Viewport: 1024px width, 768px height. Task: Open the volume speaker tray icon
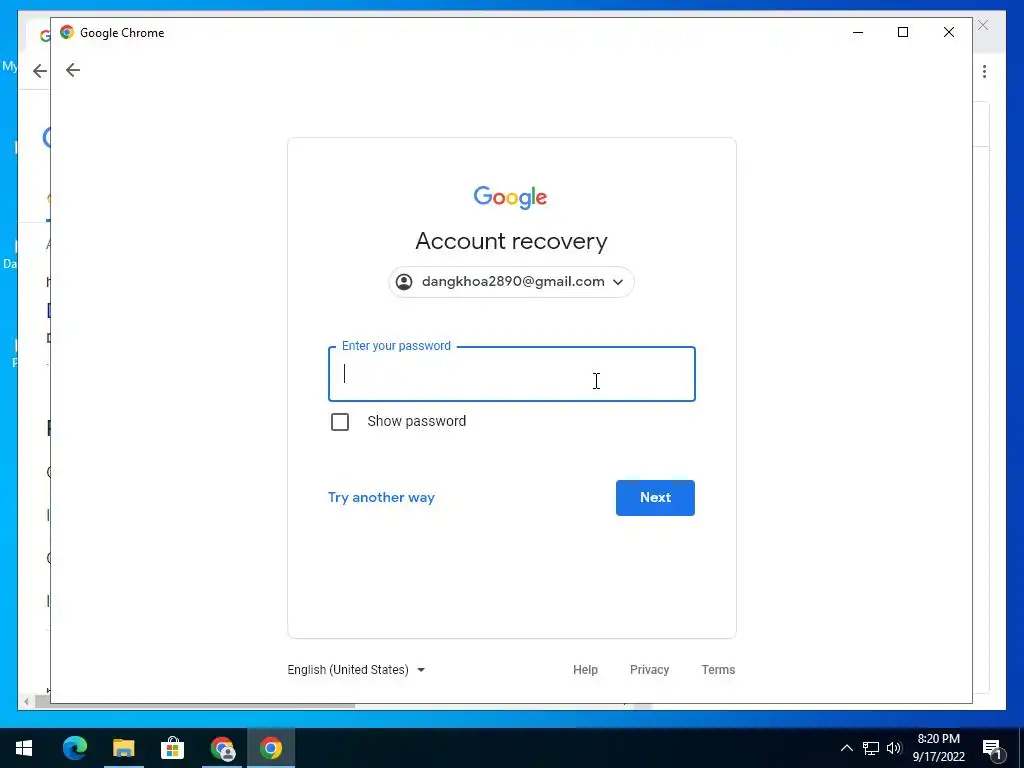click(894, 748)
